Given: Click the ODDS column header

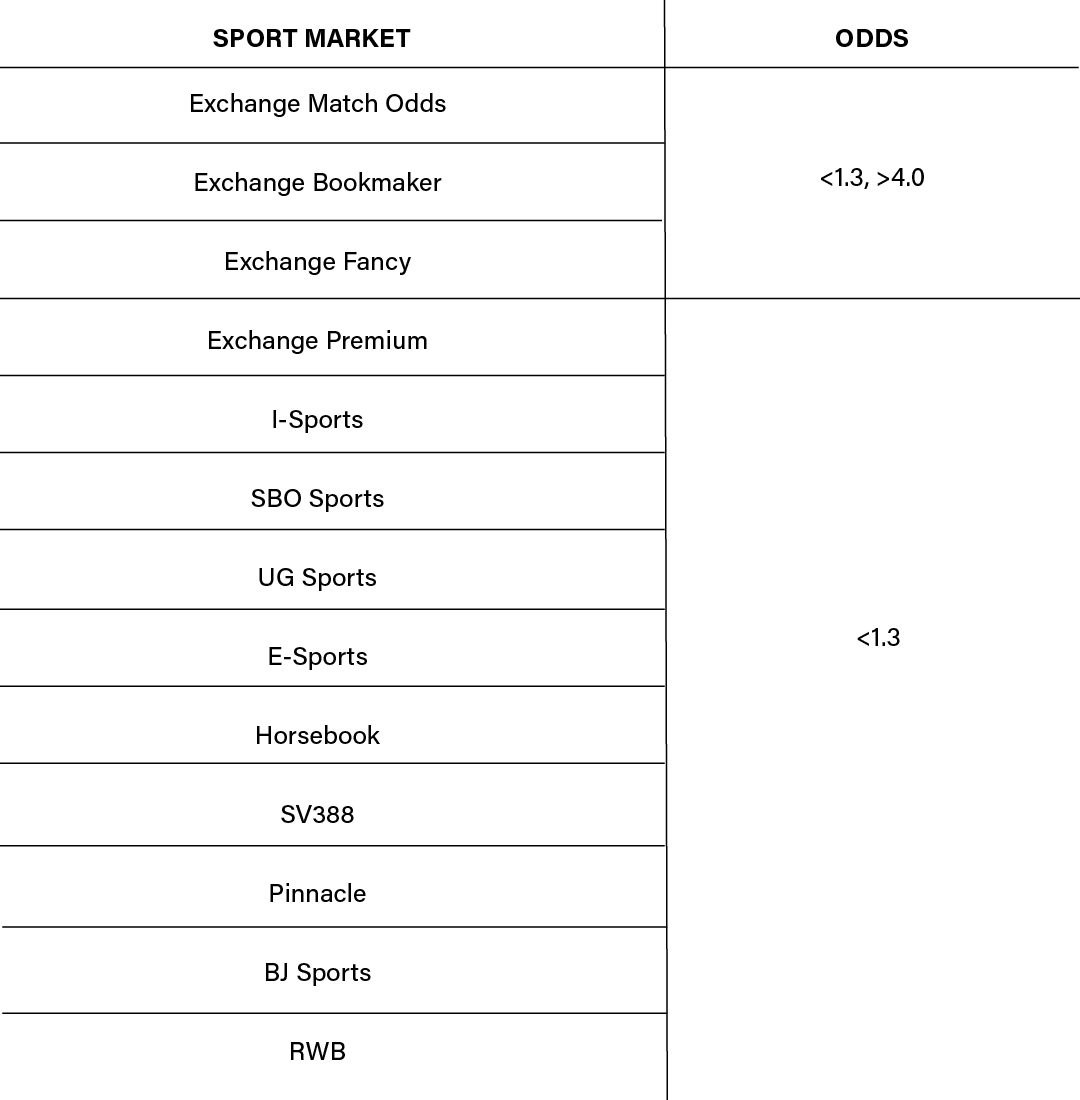Looking at the screenshot, I should [x=871, y=39].
